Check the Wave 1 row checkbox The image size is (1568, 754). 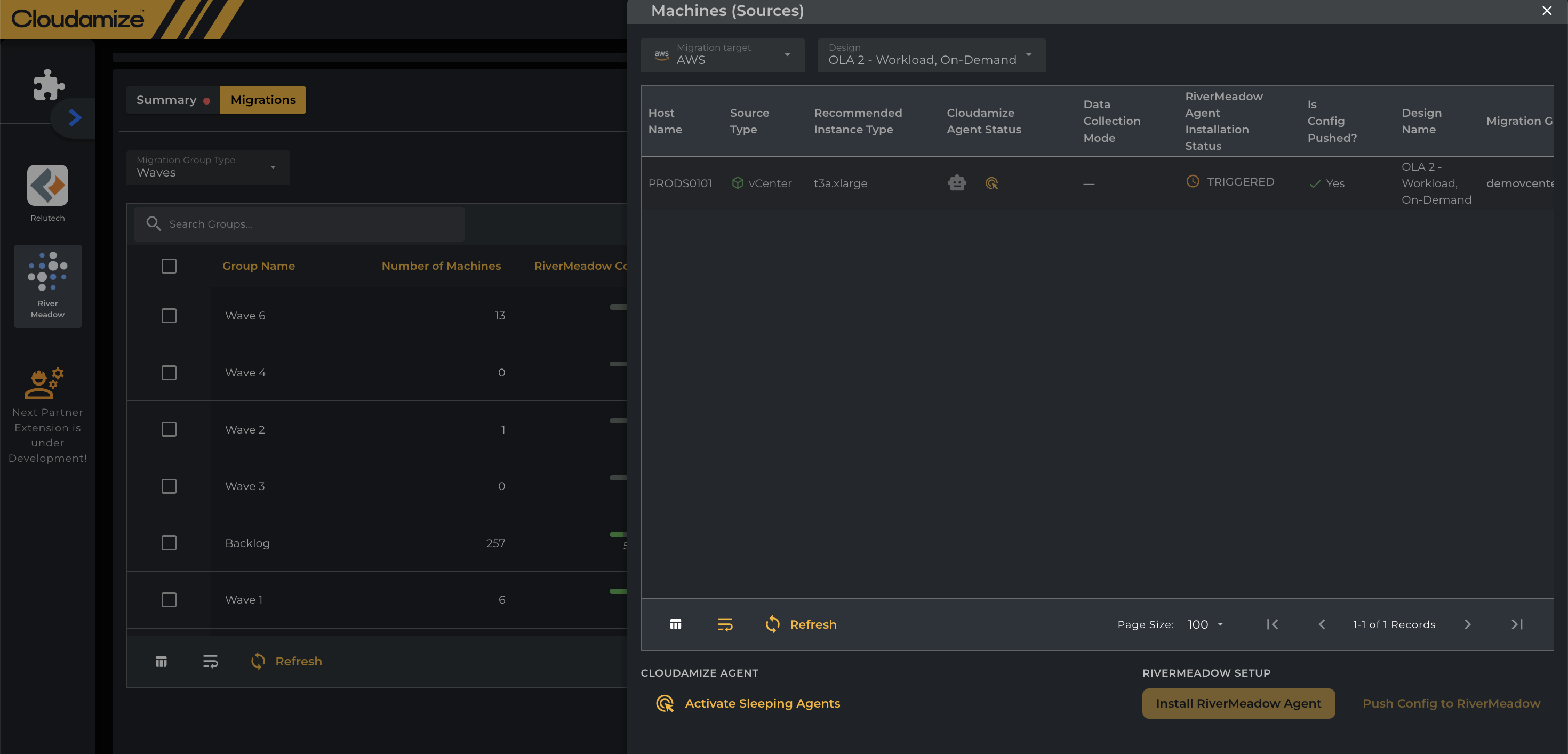(x=169, y=599)
